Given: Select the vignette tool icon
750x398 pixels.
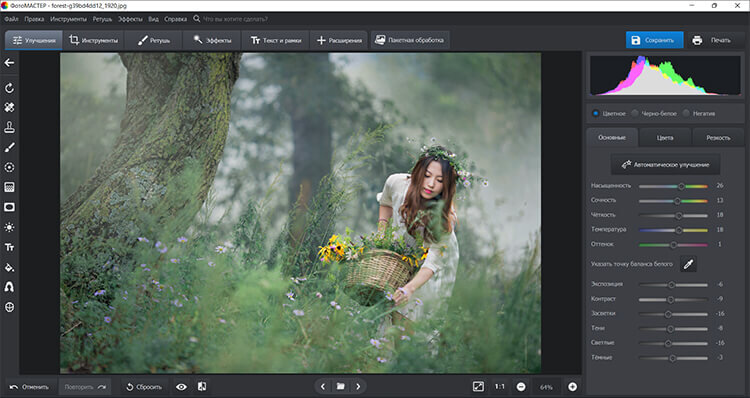Looking at the screenshot, I should coord(9,207).
